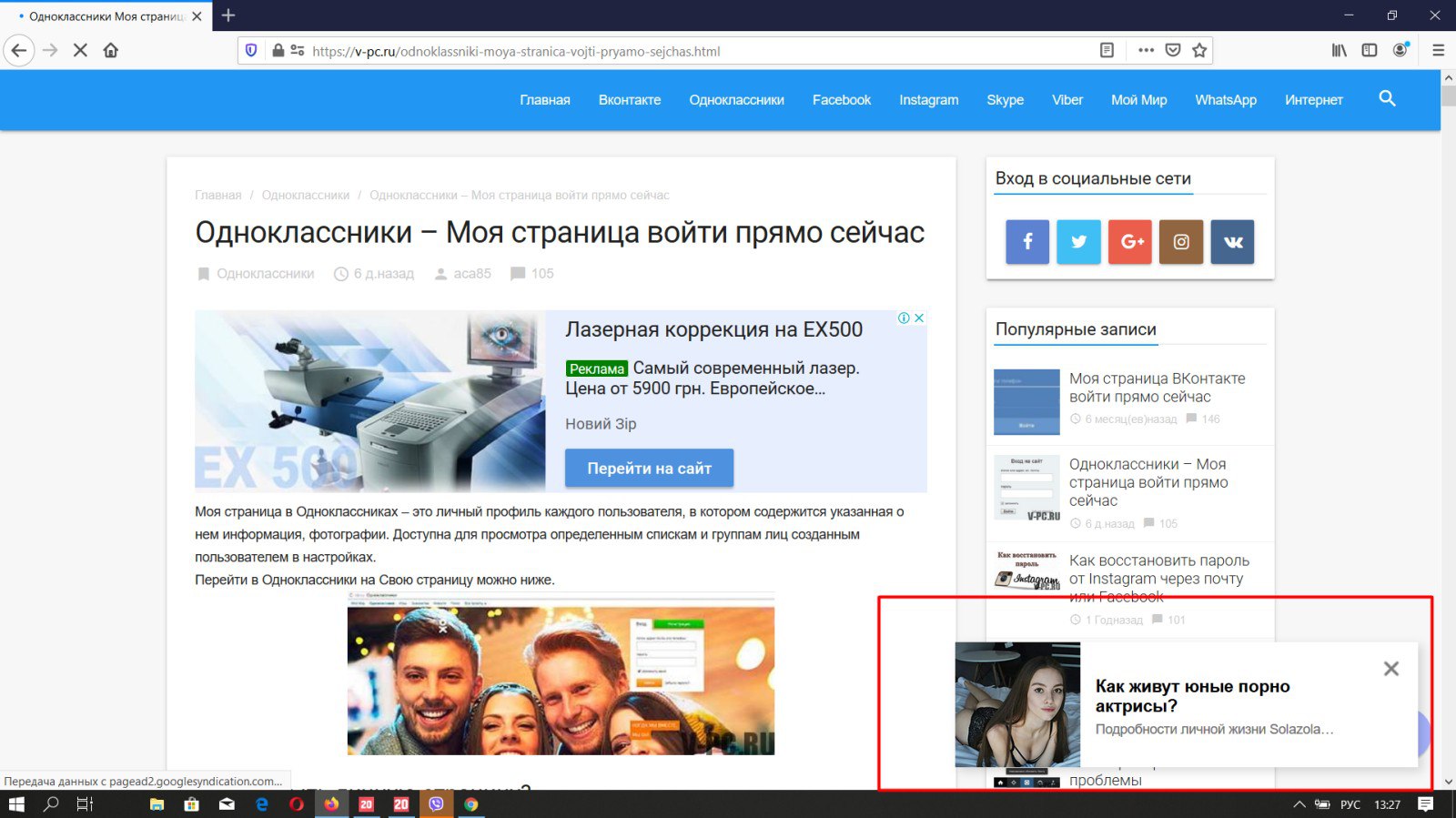1456x818 pixels.
Task: Open Instagram in site menu
Action: click(x=929, y=100)
